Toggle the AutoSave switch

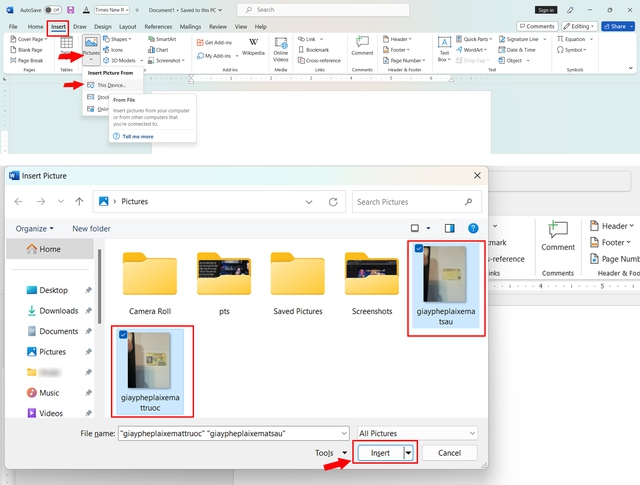pos(54,10)
